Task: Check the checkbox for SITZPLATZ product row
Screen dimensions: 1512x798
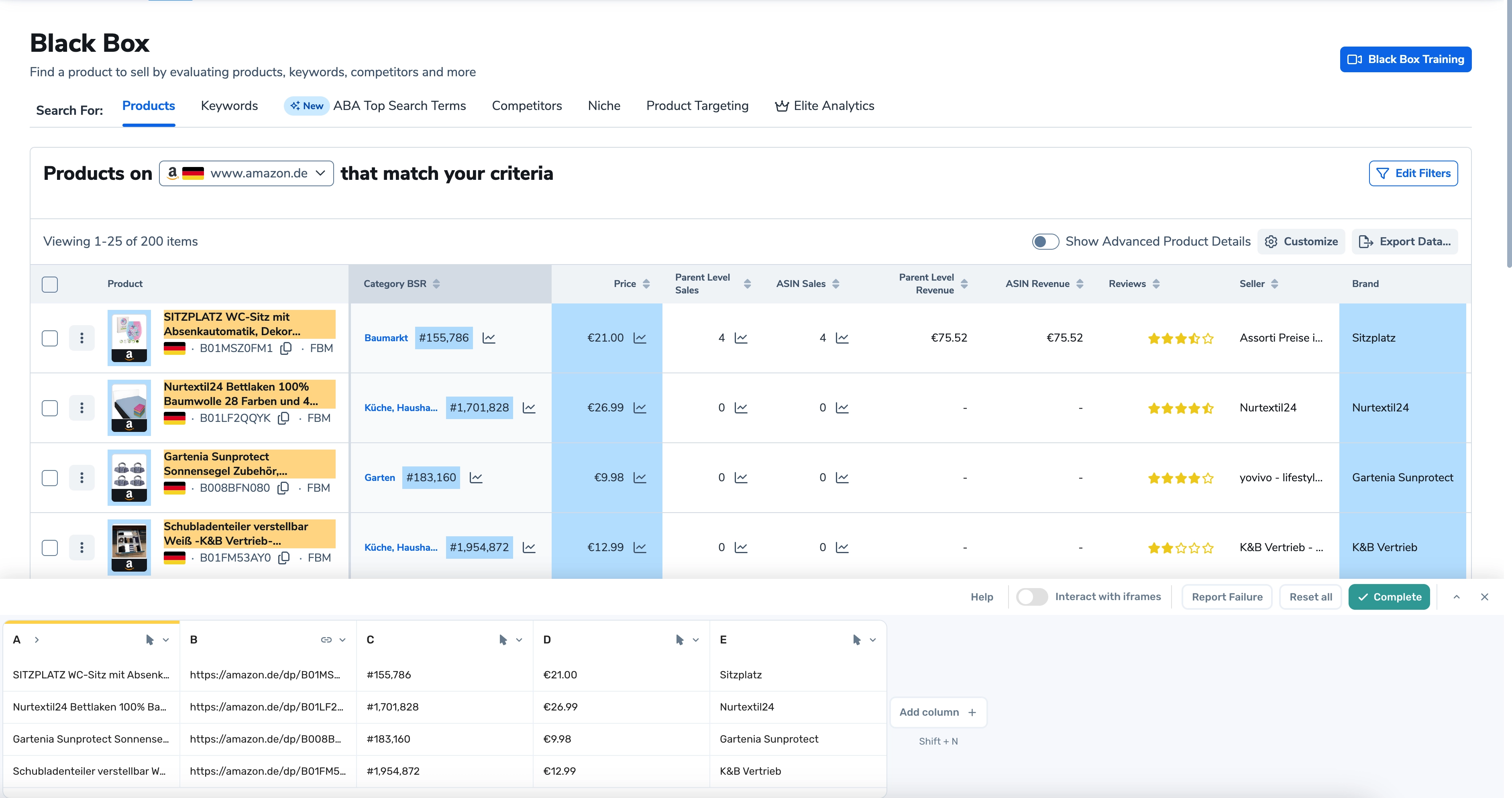Action: pos(50,337)
